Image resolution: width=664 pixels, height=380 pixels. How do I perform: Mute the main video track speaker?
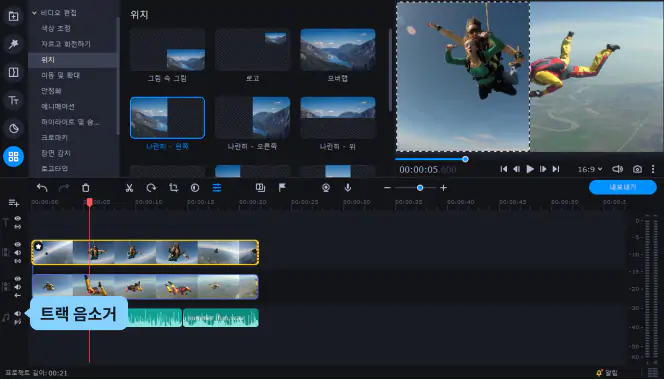point(17,287)
